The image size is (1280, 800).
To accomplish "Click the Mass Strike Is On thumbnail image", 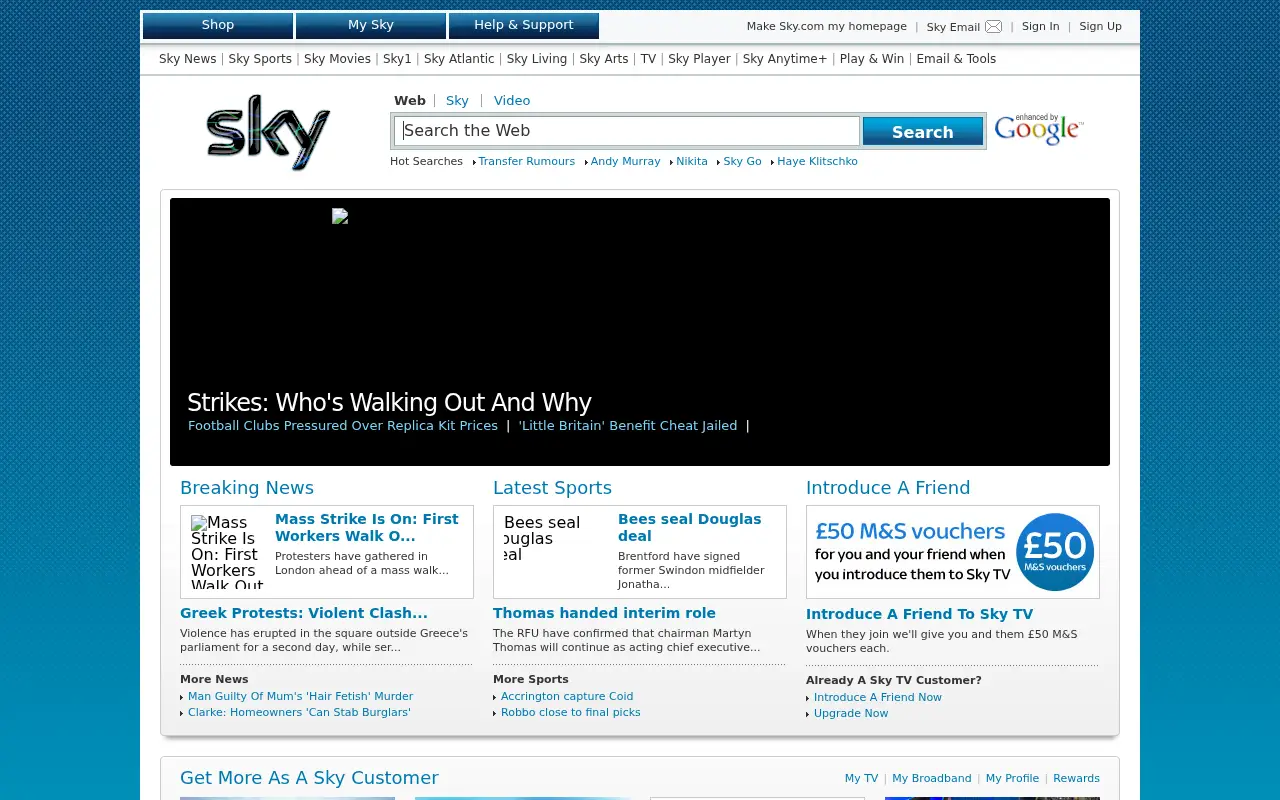I will point(227,551).
